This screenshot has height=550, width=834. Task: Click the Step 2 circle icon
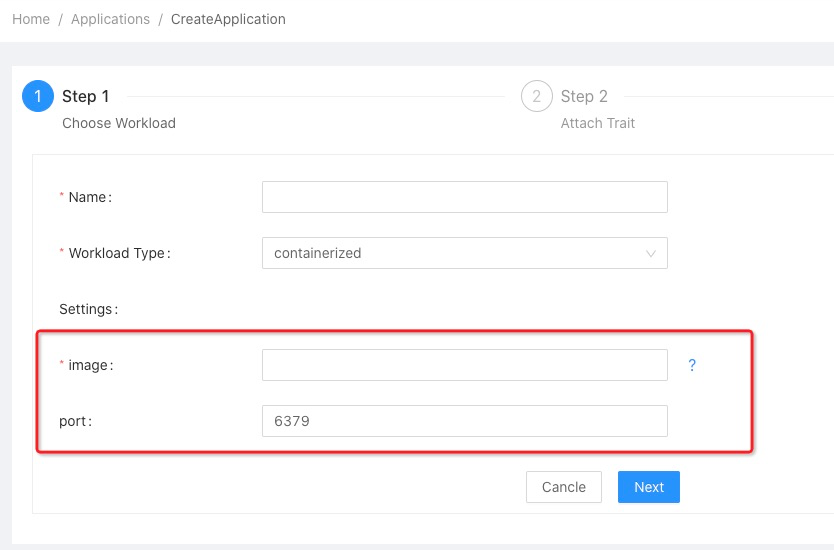537,96
